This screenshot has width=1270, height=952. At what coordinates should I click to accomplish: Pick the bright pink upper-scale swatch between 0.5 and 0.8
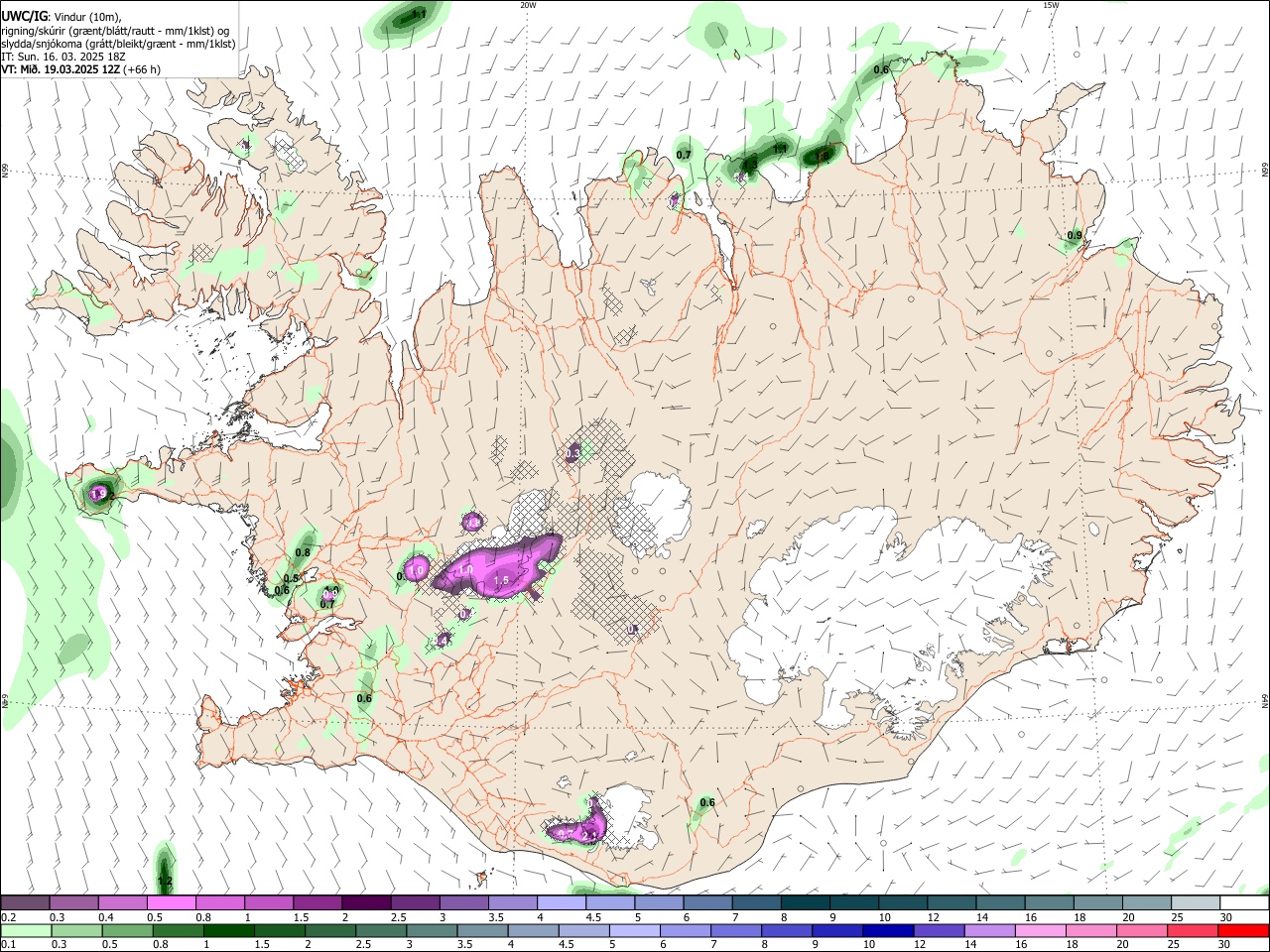[x=171, y=902]
